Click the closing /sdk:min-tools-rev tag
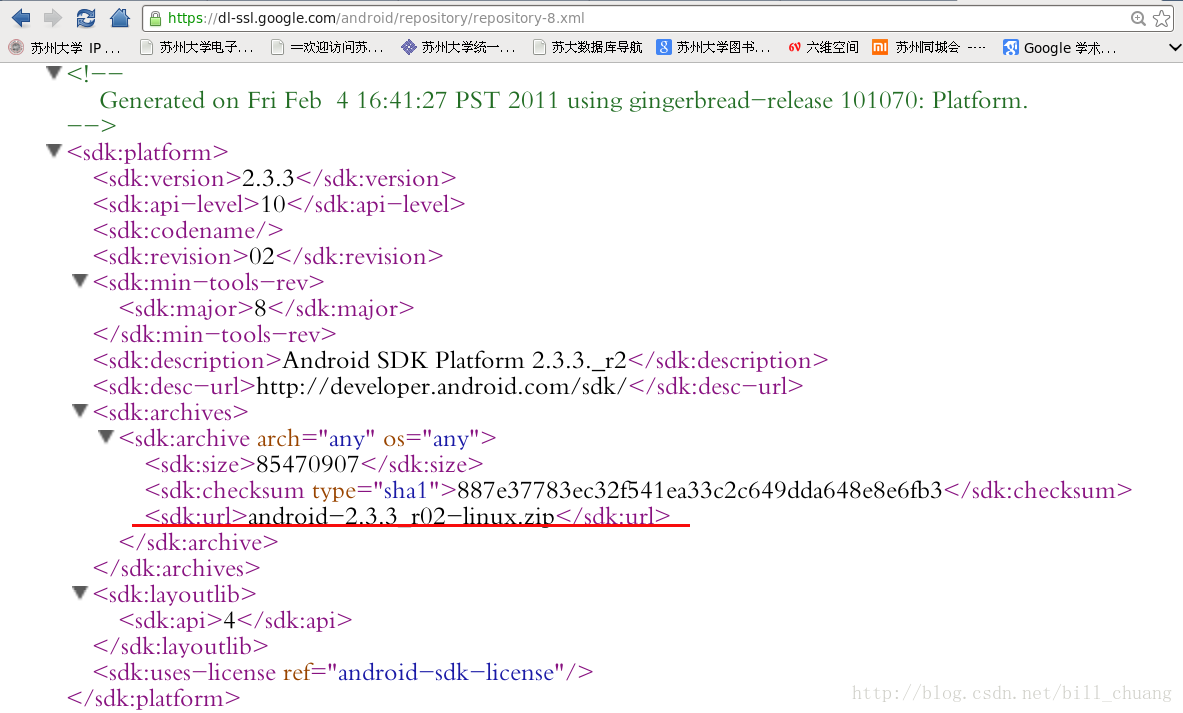 click(x=214, y=335)
